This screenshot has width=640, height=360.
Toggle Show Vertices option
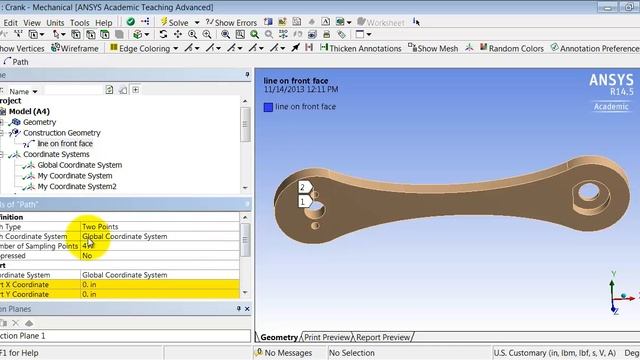click(x=22, y=48)
